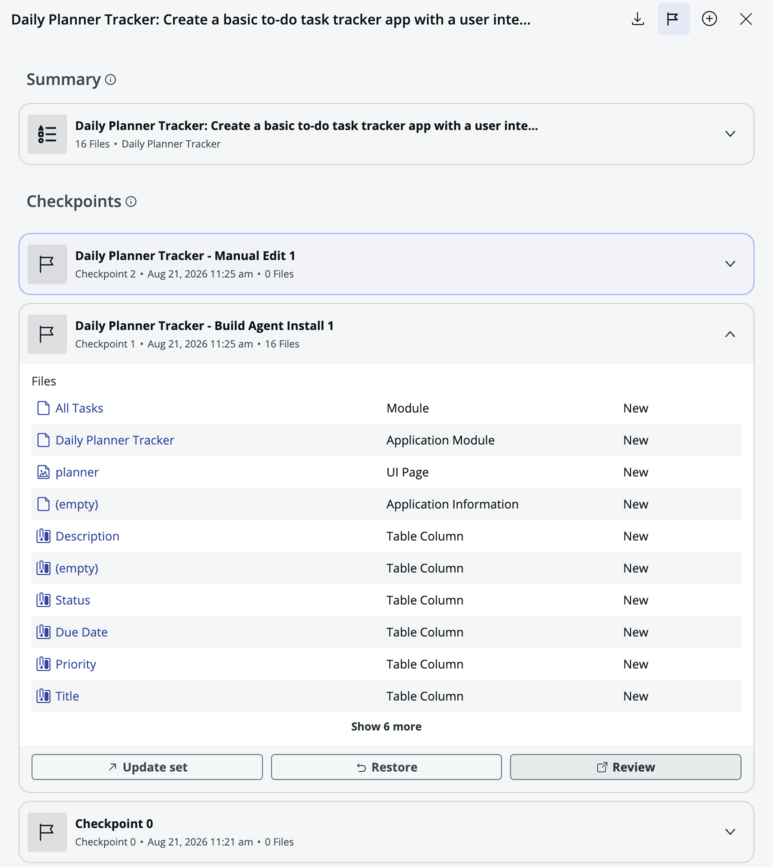Show 6 more files in list

(386, 727)
